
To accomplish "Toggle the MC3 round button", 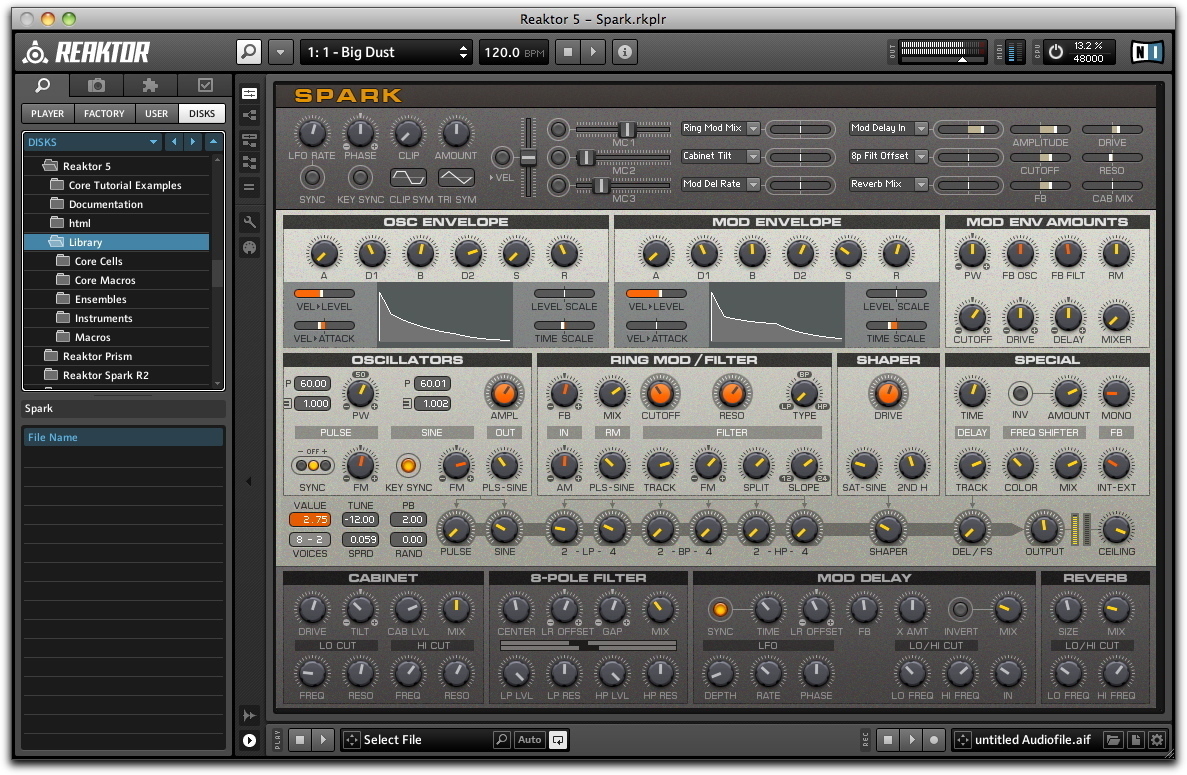I will point(558,185).
